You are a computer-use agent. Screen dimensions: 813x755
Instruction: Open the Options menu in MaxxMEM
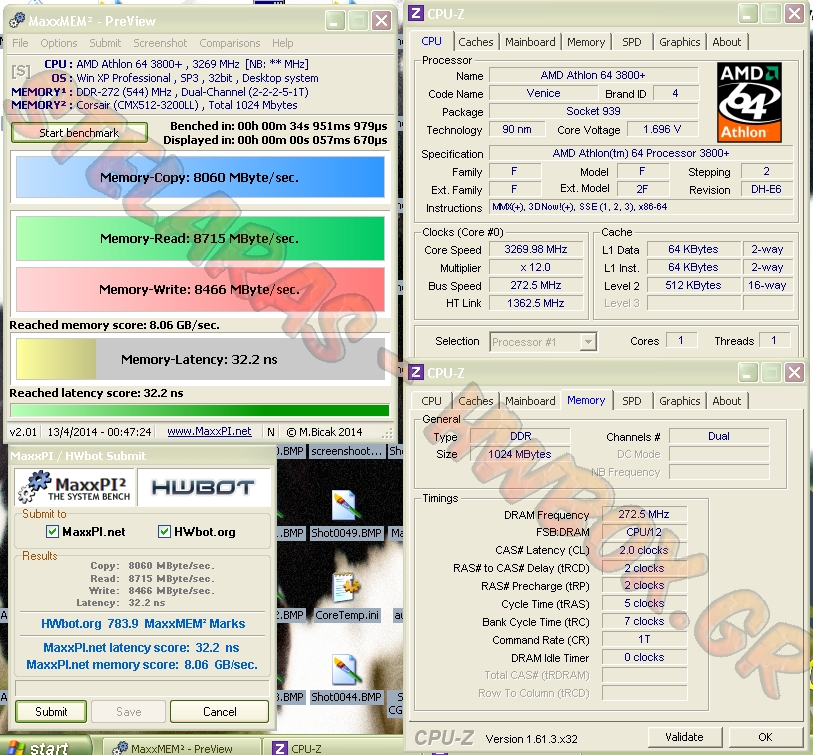pyautogui.click(x=59, y=43)
